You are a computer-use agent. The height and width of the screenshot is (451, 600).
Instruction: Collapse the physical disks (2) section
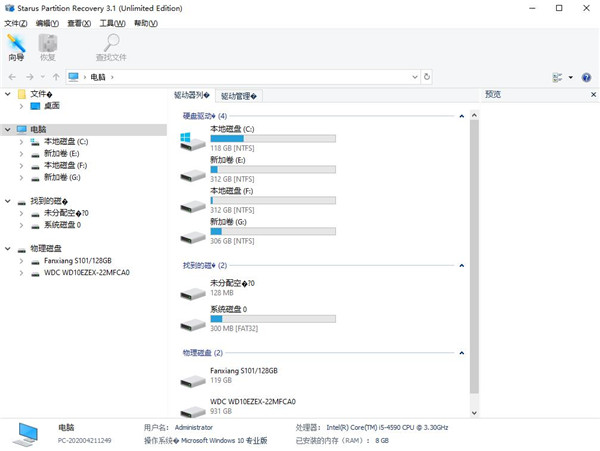[461, 353]
